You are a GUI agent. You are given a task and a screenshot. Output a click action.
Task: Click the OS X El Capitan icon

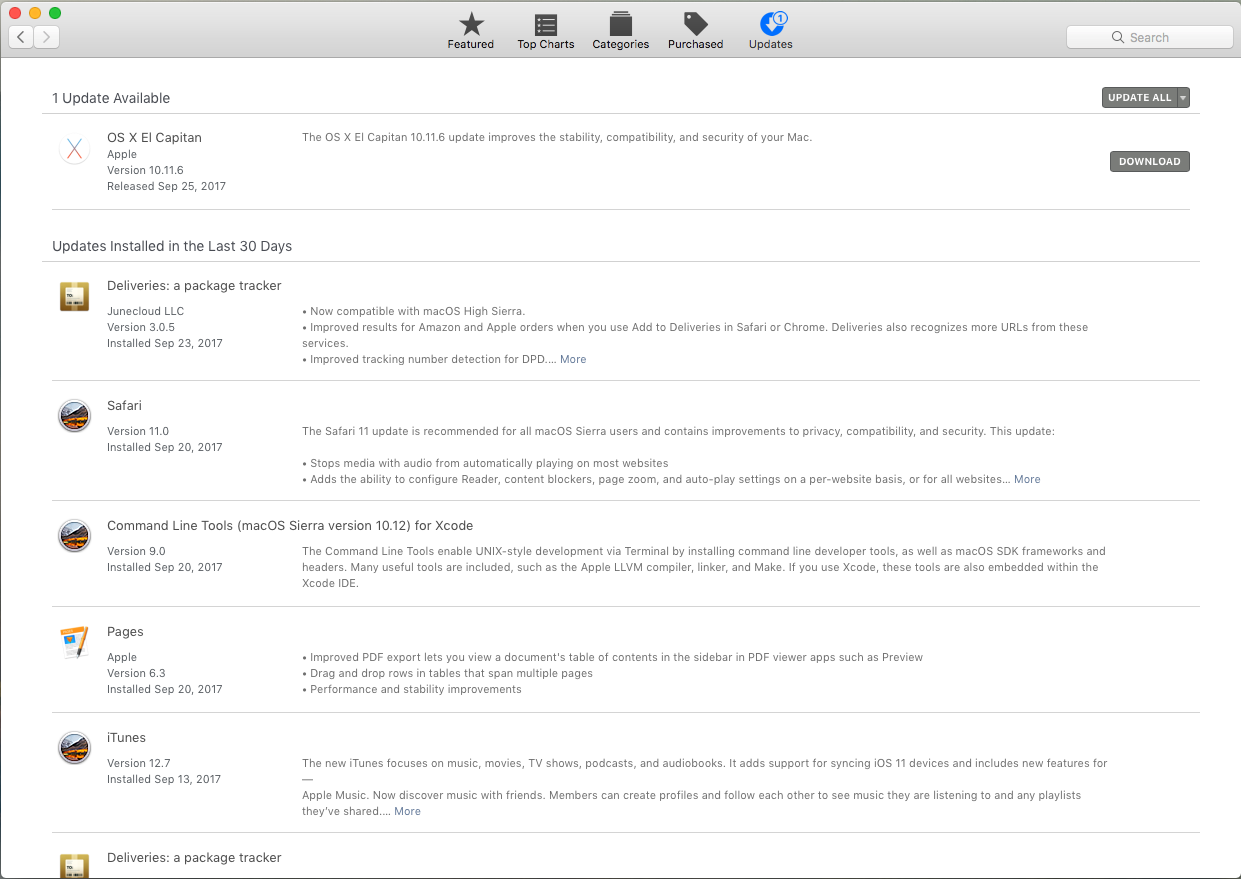[x=74, y=149]
